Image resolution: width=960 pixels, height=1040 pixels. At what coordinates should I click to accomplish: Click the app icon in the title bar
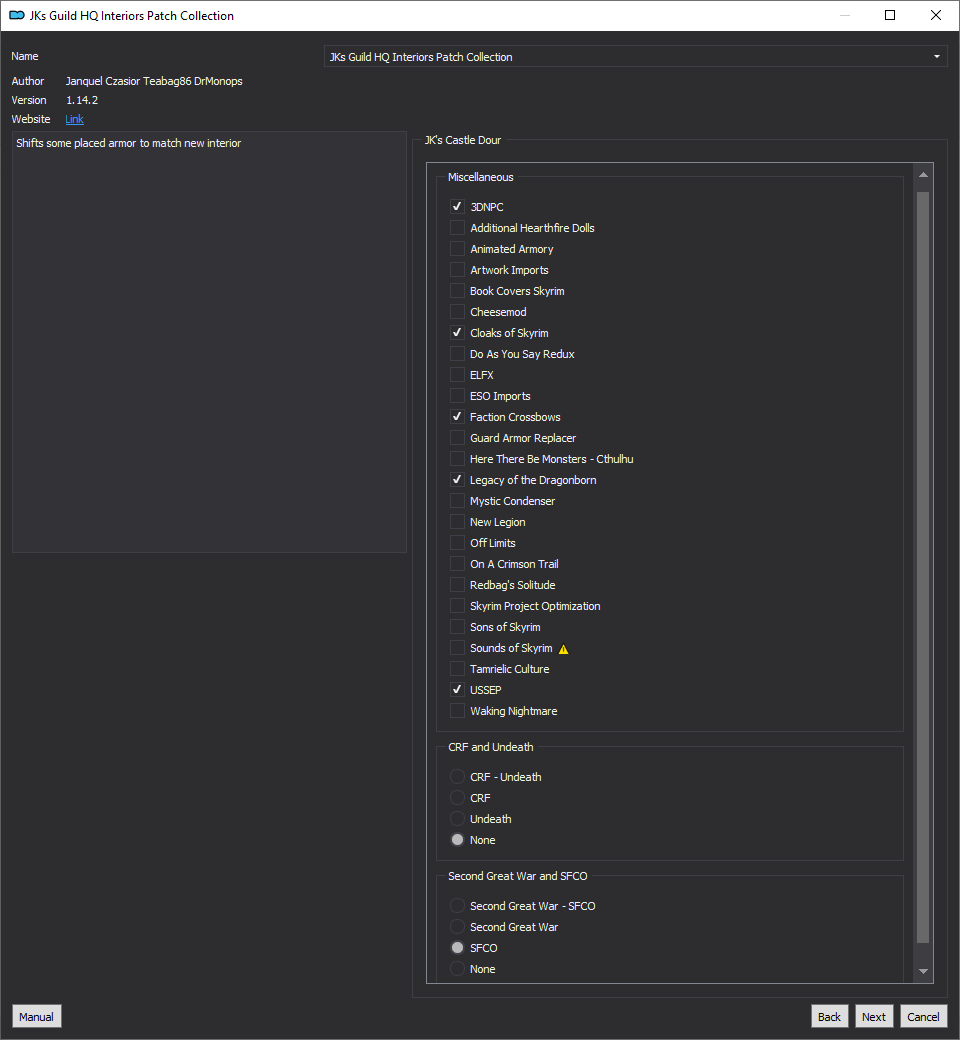17,15
